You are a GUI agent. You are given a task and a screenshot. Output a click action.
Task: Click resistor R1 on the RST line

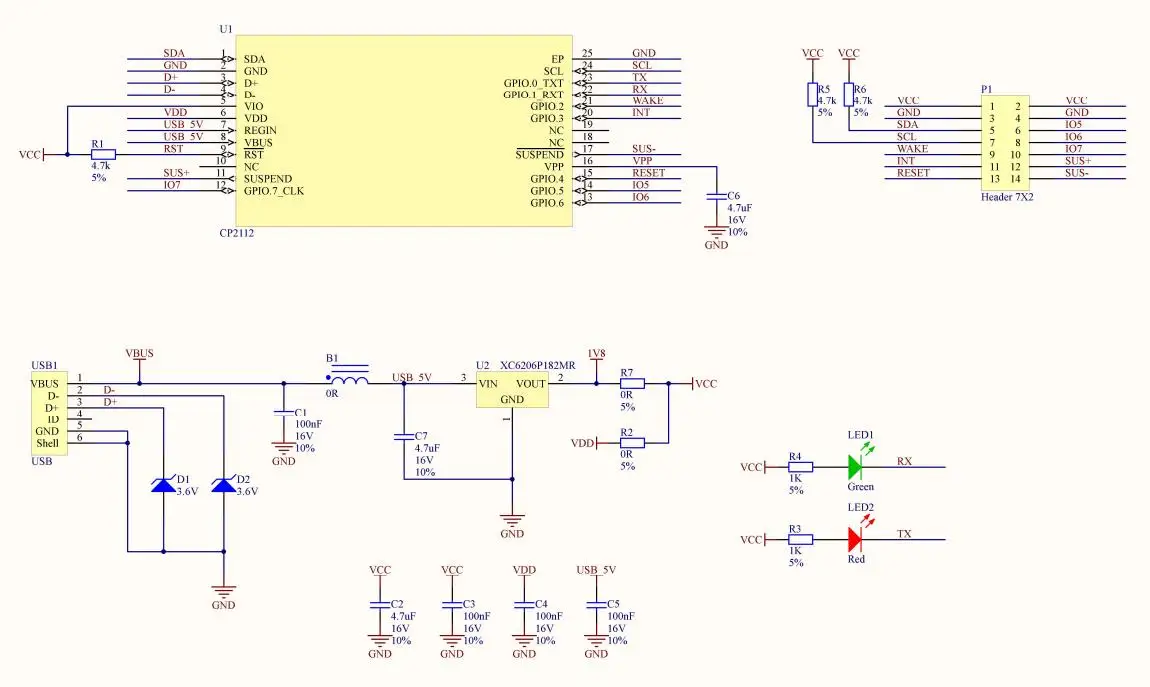pyautogui.click(x=103, y=155)
